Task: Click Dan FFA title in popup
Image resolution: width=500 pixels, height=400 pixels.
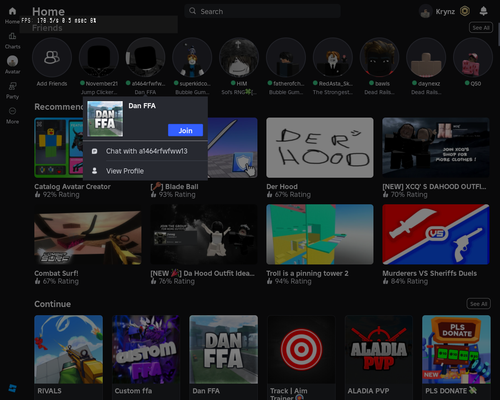Action: point(142,106)
